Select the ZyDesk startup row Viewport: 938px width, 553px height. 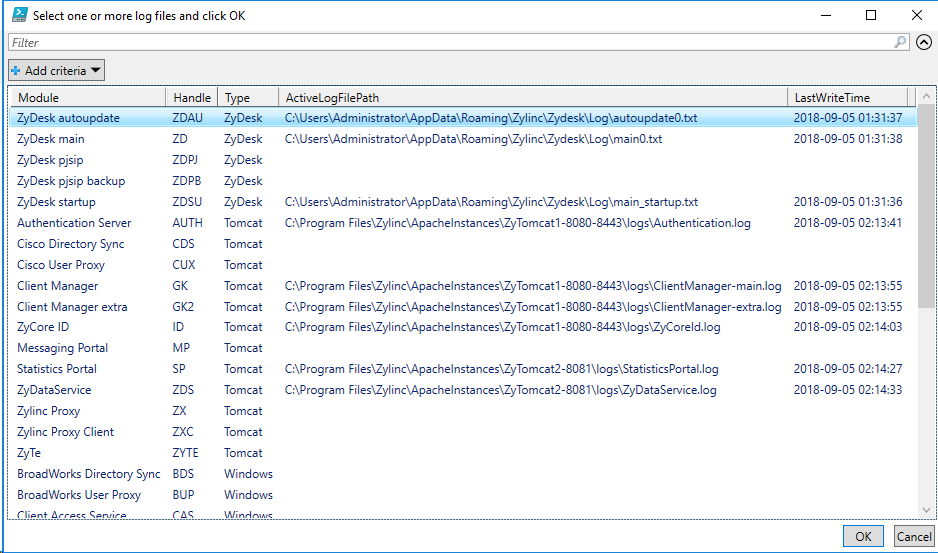tap(463, 202)
